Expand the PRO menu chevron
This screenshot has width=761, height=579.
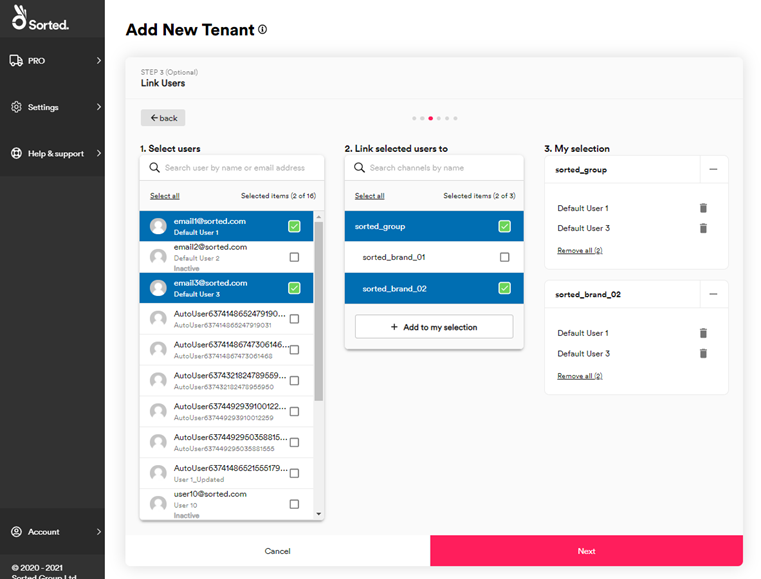tap(99, 61)
